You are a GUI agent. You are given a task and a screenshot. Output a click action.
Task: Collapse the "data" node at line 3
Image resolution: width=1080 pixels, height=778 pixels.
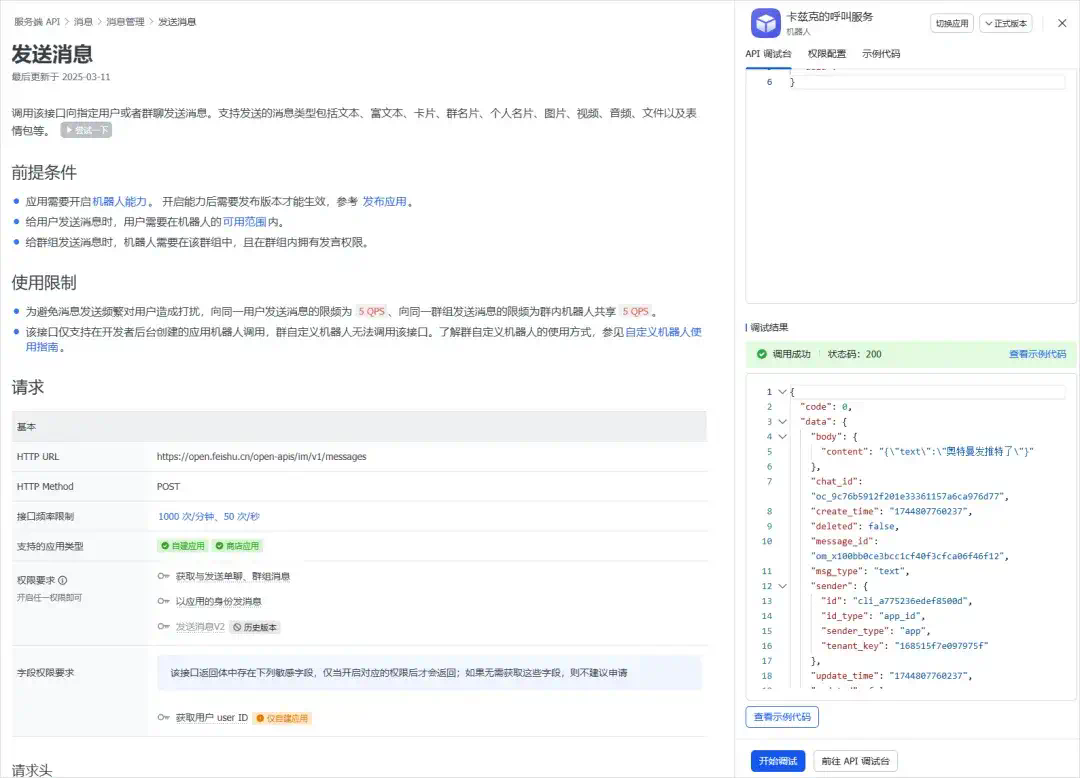pos(782,421)
